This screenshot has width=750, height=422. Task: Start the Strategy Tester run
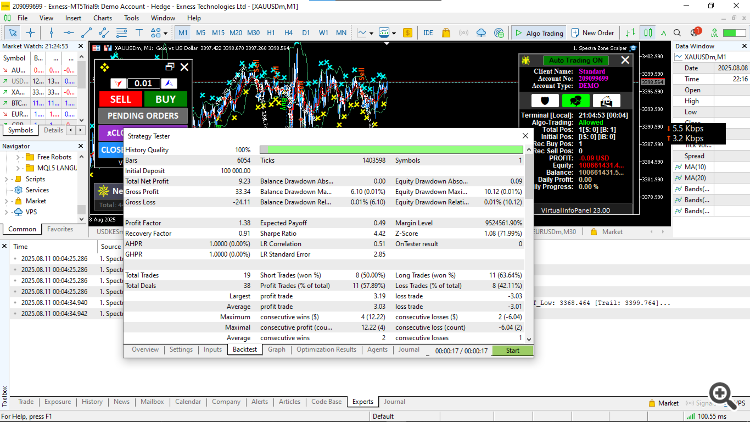[x=512, y=351]
